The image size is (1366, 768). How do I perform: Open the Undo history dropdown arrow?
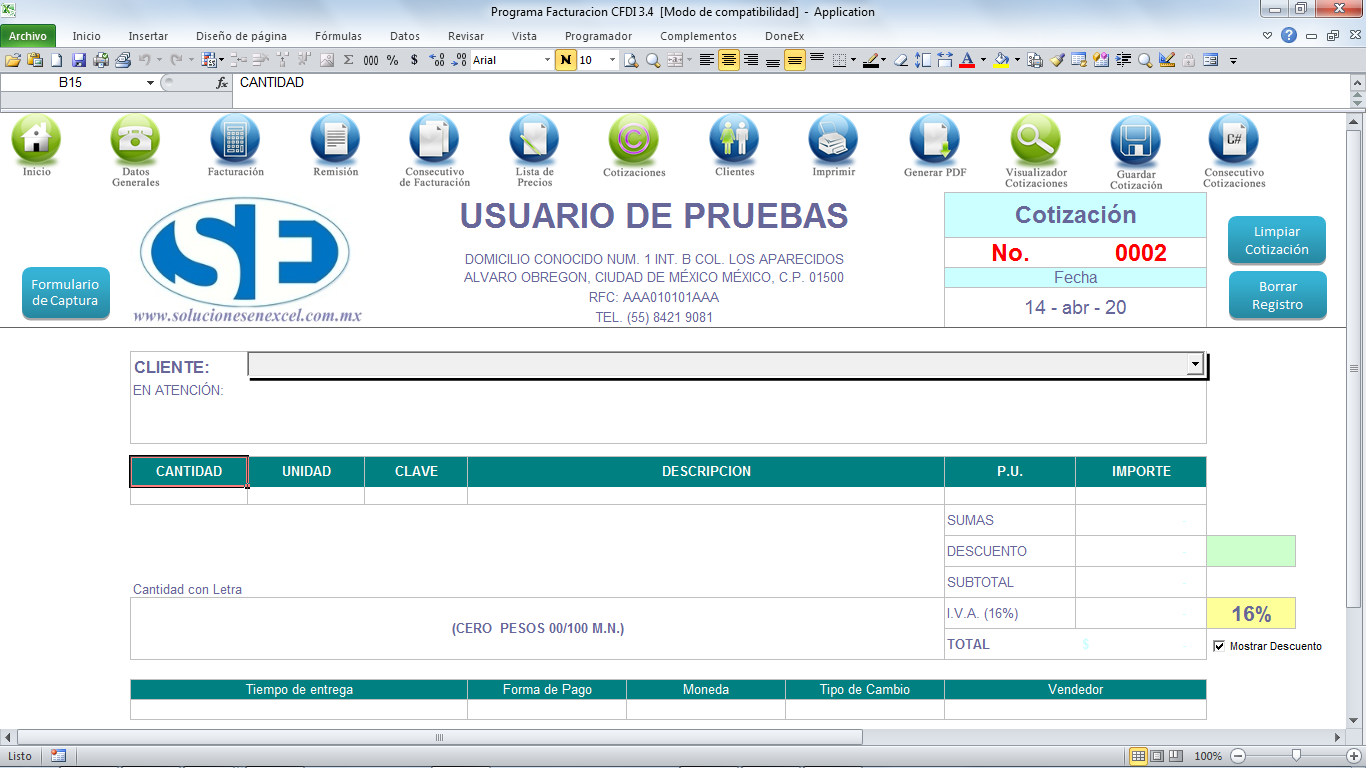[x=158, y=60]
